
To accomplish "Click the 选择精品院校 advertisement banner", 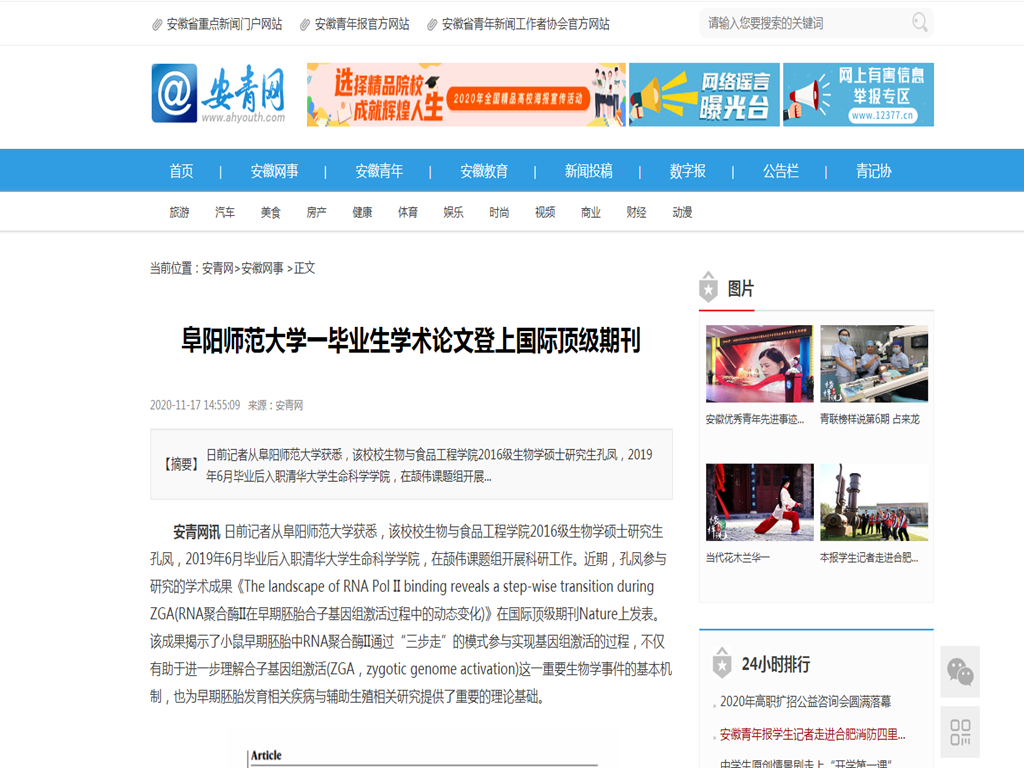I will tap(466, 95).
